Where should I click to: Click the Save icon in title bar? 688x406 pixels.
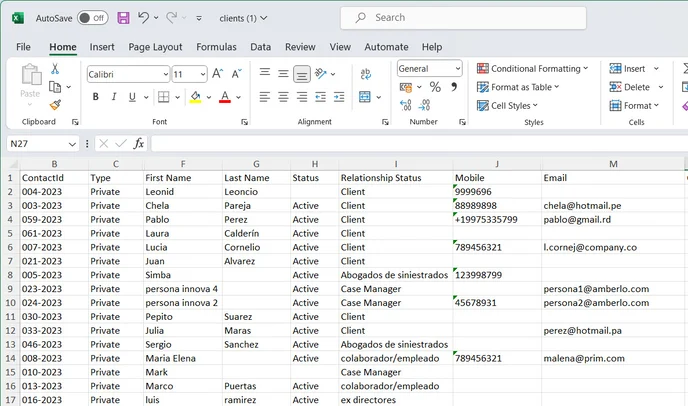(123, 18)
